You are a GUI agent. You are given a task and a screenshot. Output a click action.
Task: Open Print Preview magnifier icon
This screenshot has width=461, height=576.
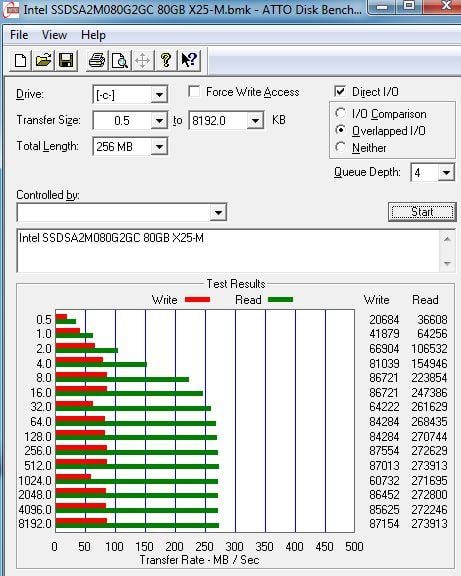(120, 60)
